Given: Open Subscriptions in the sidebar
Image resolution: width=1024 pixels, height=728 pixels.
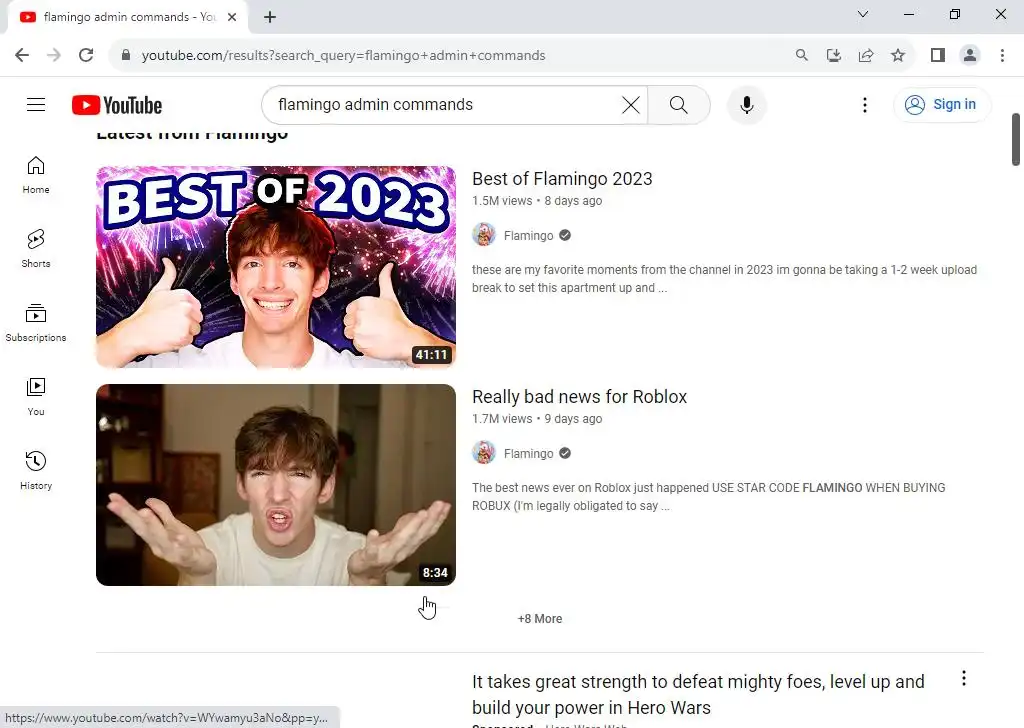Looking at the screenshot, I should [x=36, y=323].
